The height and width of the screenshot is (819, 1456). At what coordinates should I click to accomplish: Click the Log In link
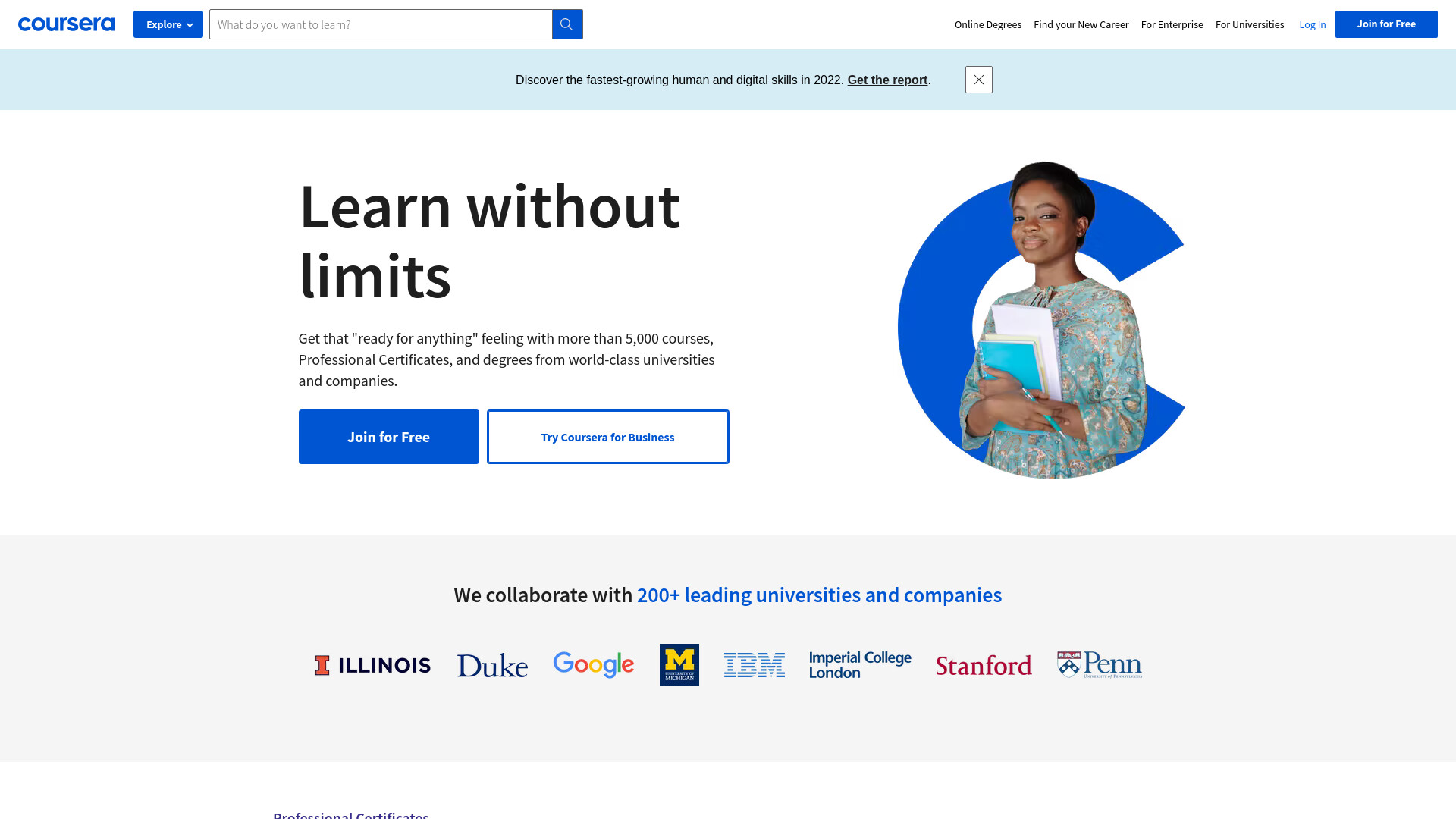pos(1313,24)
